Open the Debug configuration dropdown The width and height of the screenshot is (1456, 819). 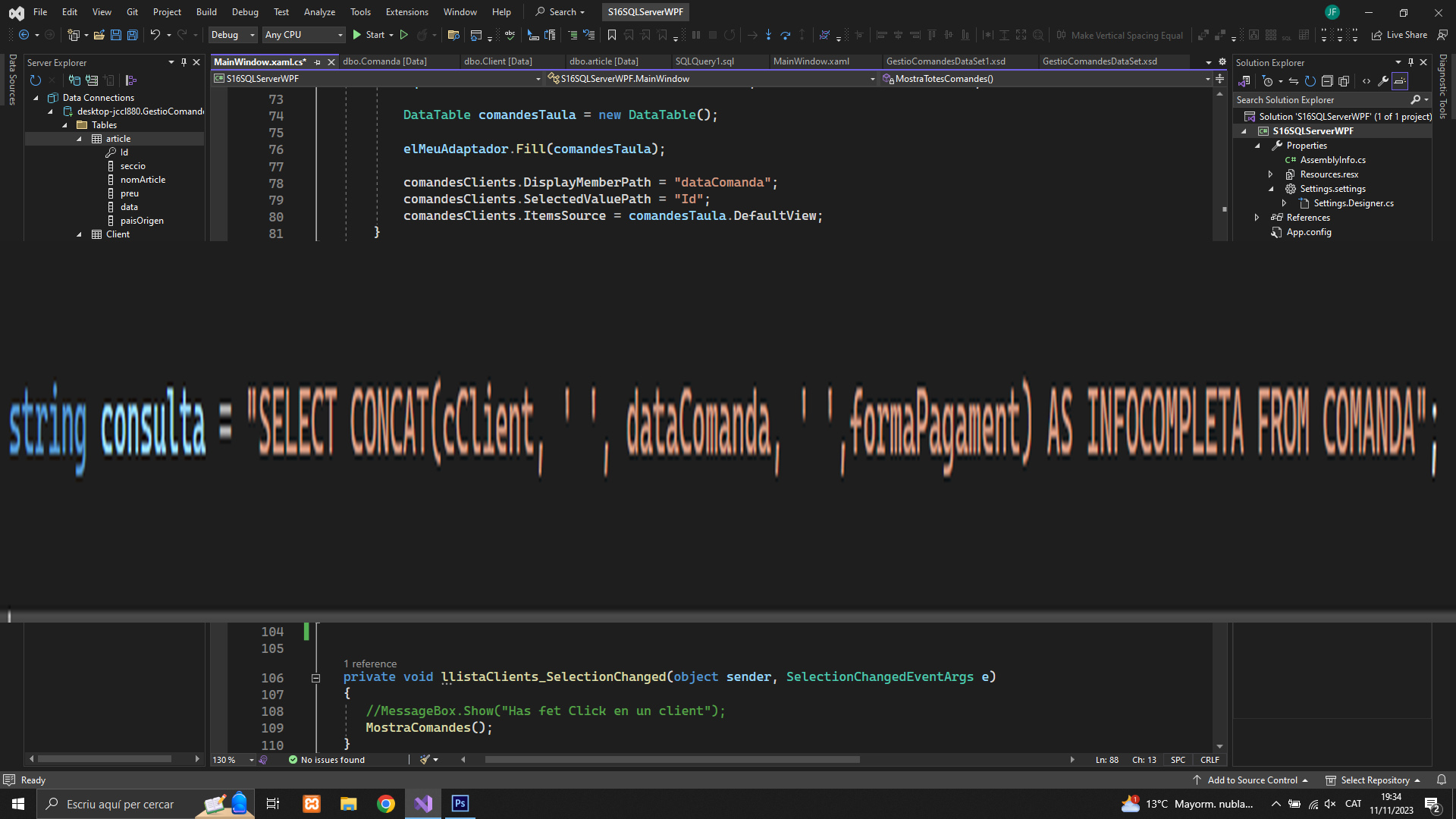coord(233,35)
